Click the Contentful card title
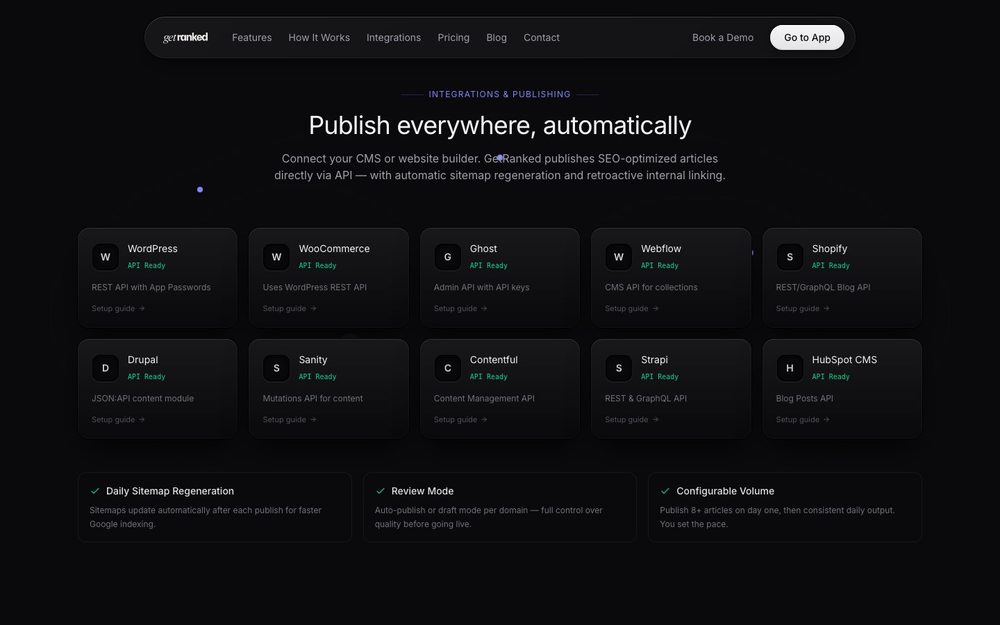The image size is (1000, 625). 494,360
